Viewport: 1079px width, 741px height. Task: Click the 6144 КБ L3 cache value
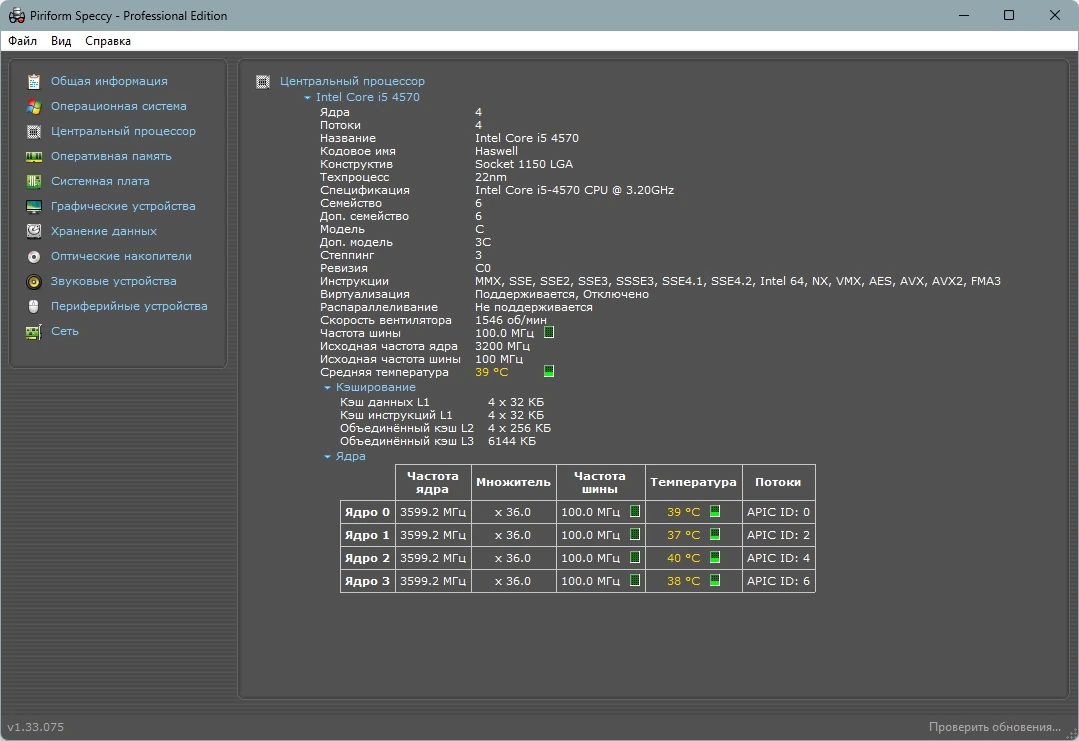[512, 441]
